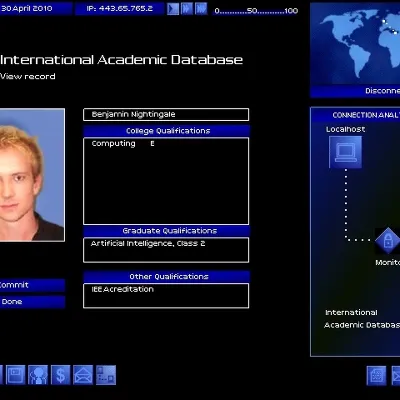The height and width of the screenshot is (400, 400).
Task: Click the 30 April 2010 date display
Action: pyautogui.click(x=36, y=9)
